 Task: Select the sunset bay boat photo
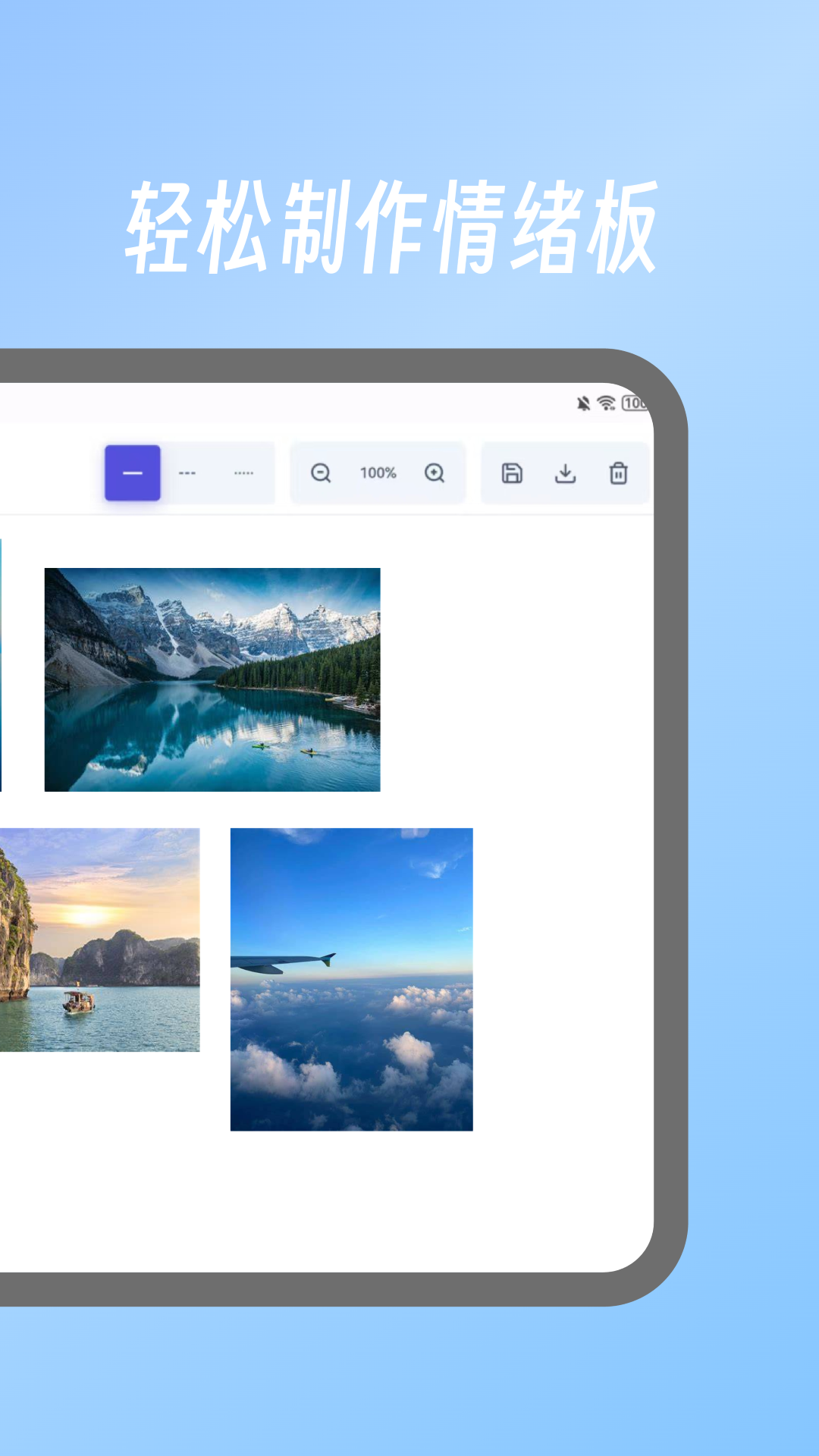click(x=99, y=940)
